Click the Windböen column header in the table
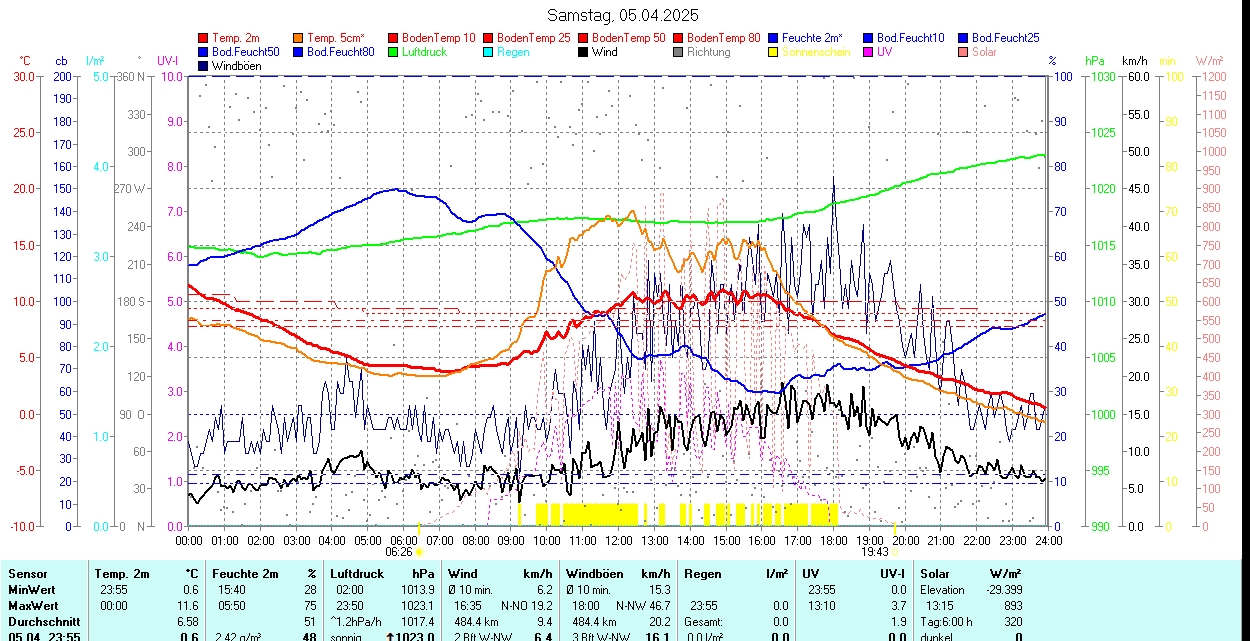 coord(594,574)
